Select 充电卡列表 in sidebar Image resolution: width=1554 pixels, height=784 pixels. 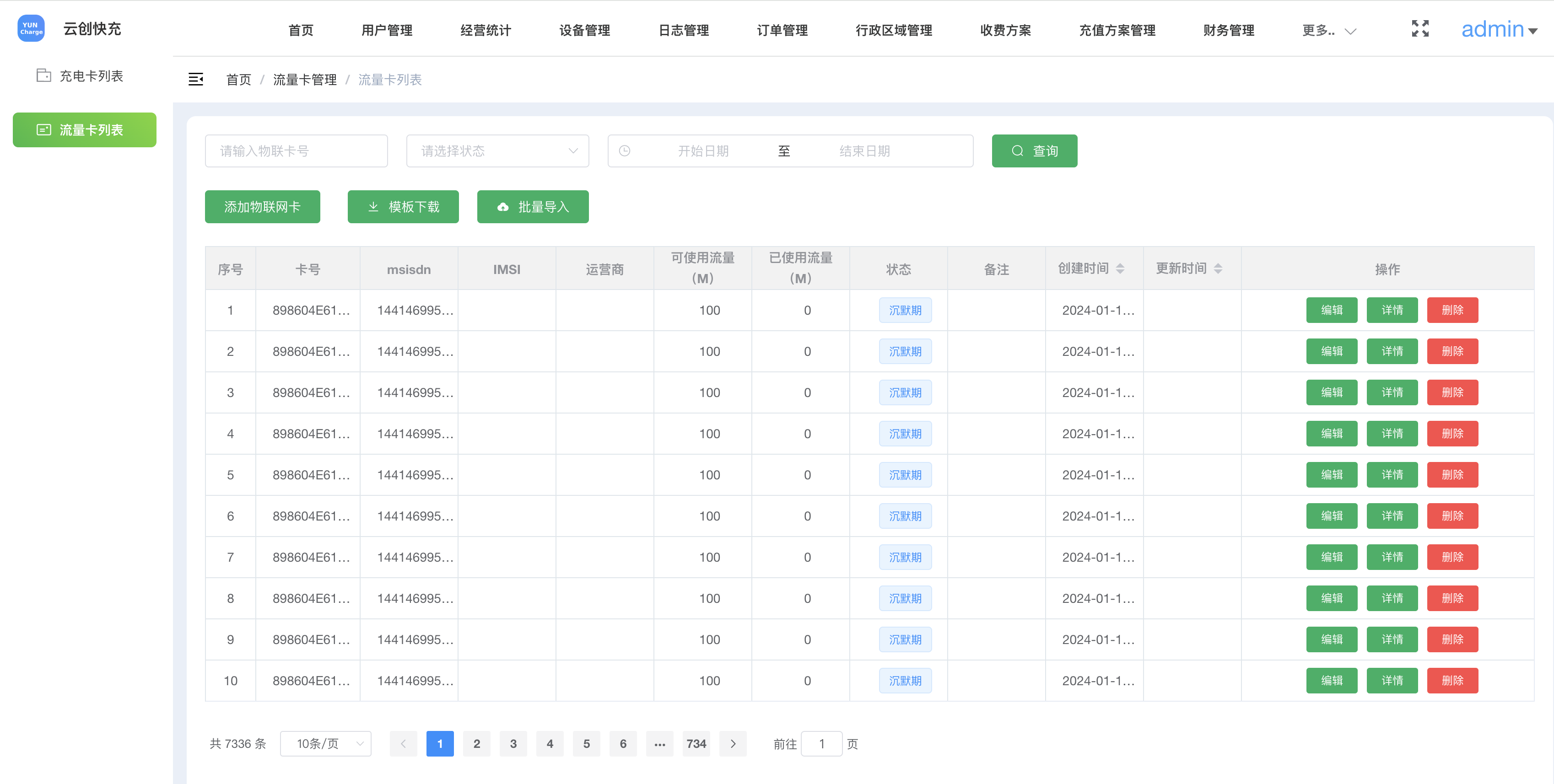click(85, 76)
